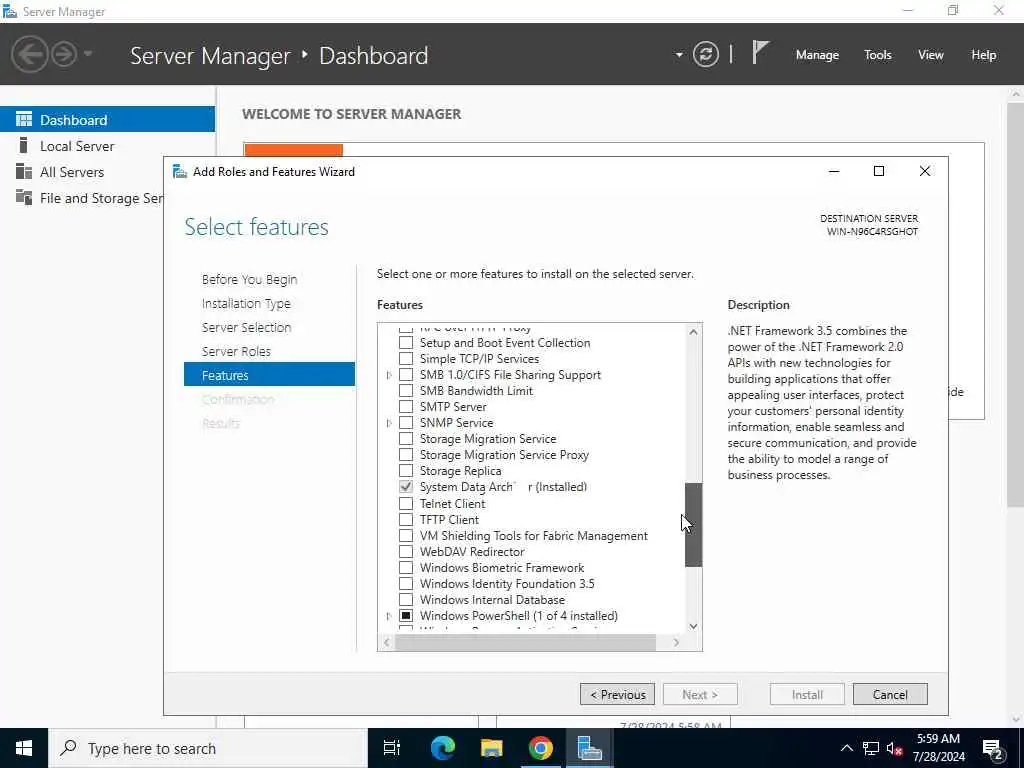The image size is (1024, 768).
Task: Click the refresh icon in header
Action: click(706, 54)
